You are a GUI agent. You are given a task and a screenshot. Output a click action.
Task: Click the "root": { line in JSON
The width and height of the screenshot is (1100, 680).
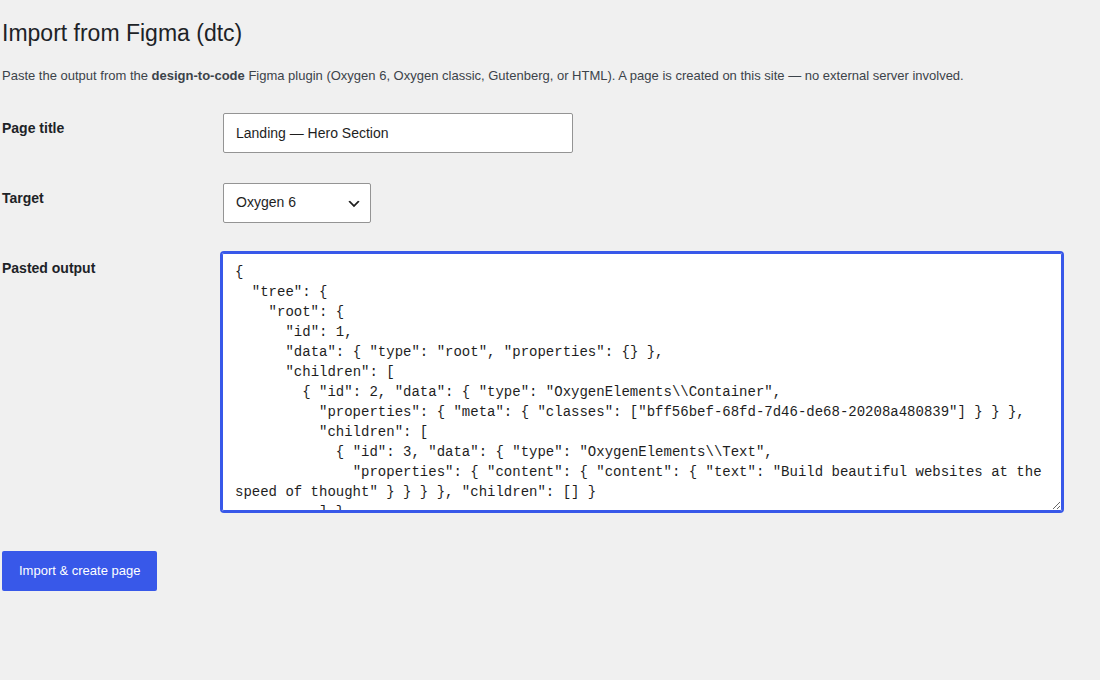[307, 312]
